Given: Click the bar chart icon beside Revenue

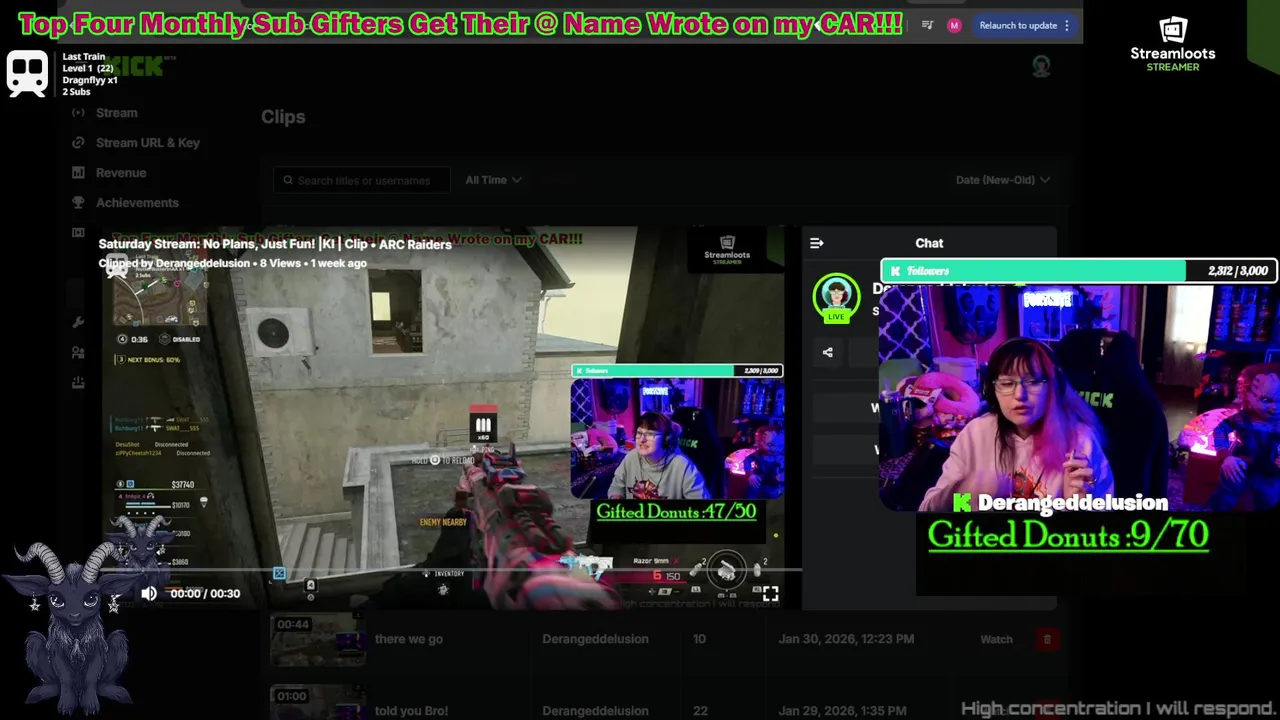Looking at the screenshot, I should tap(78, 173).
